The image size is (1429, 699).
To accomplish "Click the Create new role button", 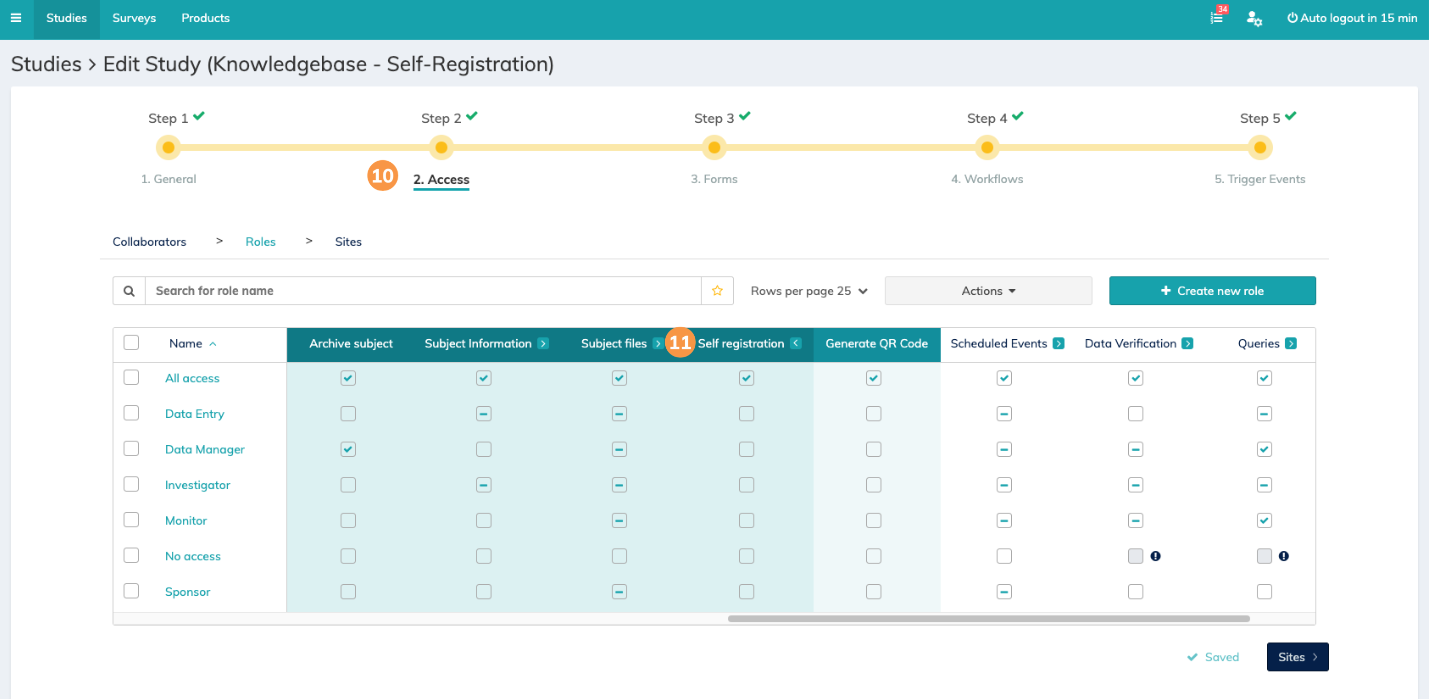I will coord(1212,291).
